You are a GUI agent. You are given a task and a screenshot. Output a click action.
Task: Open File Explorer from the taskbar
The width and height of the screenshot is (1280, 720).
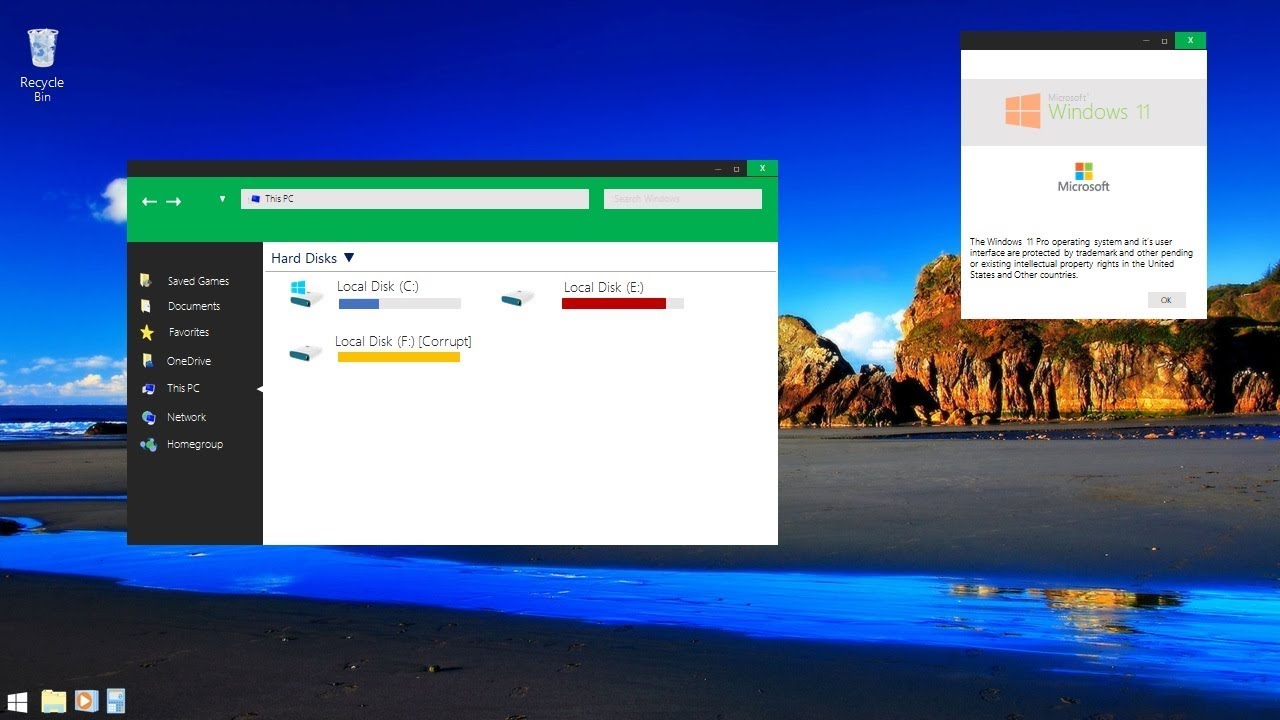point(53,702)
